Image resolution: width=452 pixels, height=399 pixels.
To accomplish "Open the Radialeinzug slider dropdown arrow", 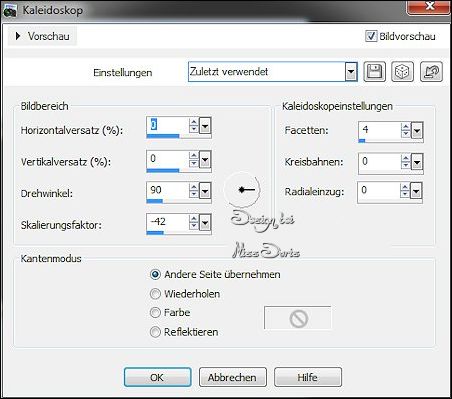I will tap(416, 192).
